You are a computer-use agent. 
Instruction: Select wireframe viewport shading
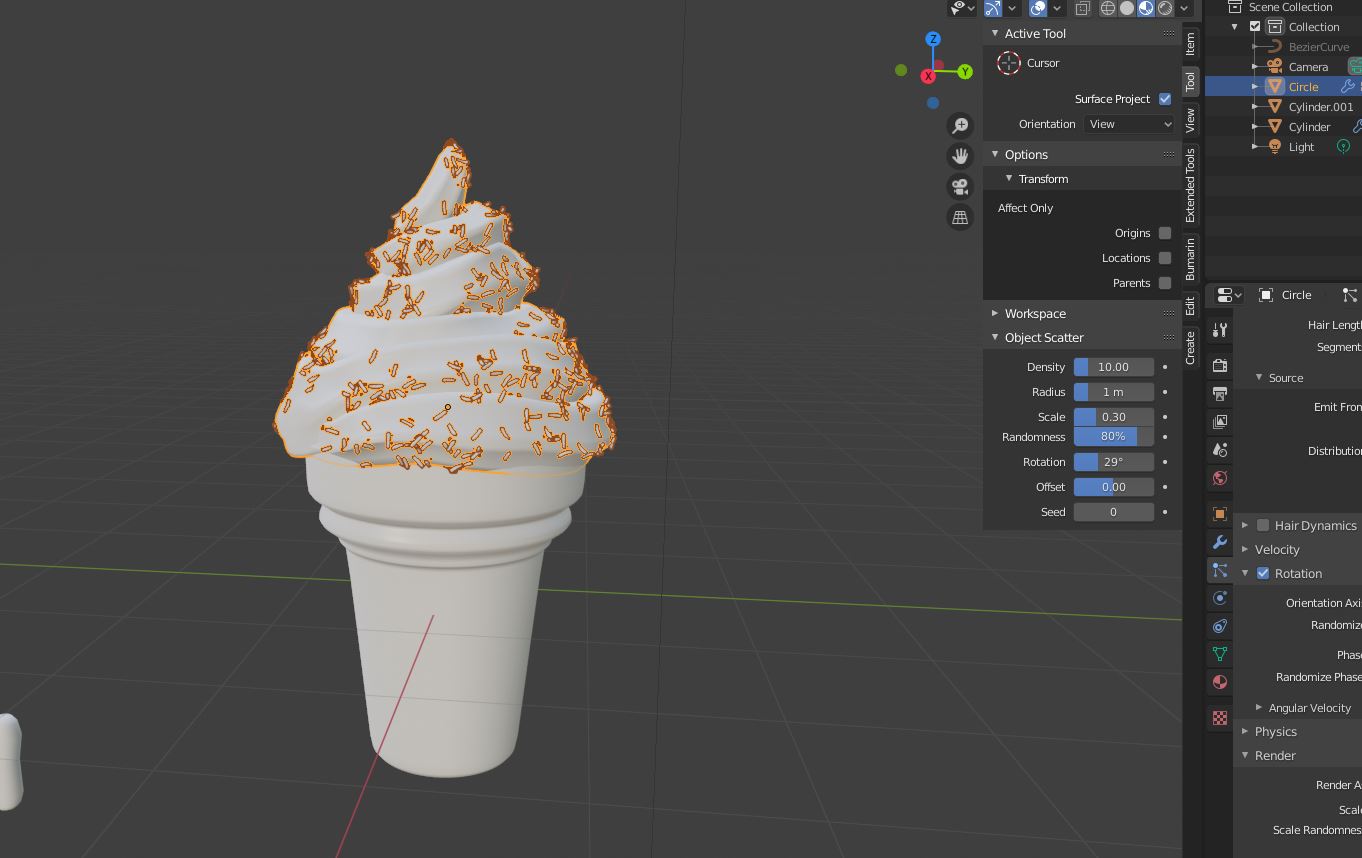pos(1108,8)
